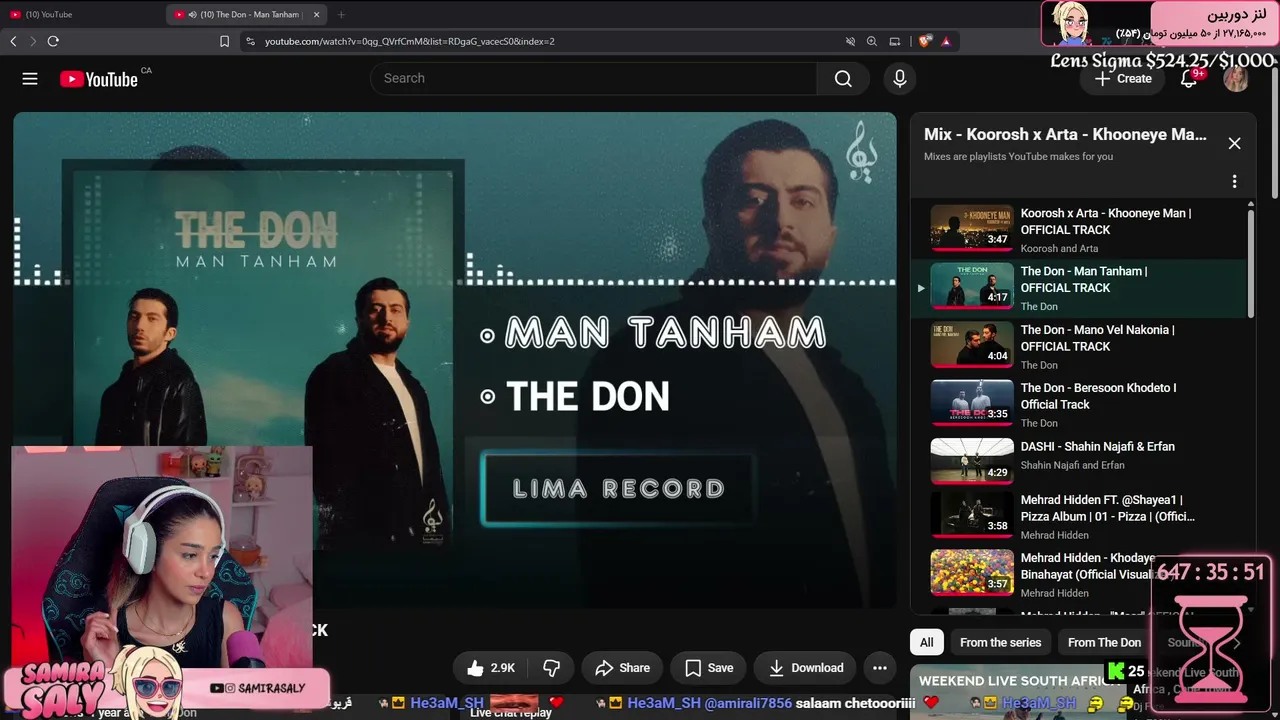Select the All filter chip
This screenshot has height=720, width=1280.
(x=927, y=643)
